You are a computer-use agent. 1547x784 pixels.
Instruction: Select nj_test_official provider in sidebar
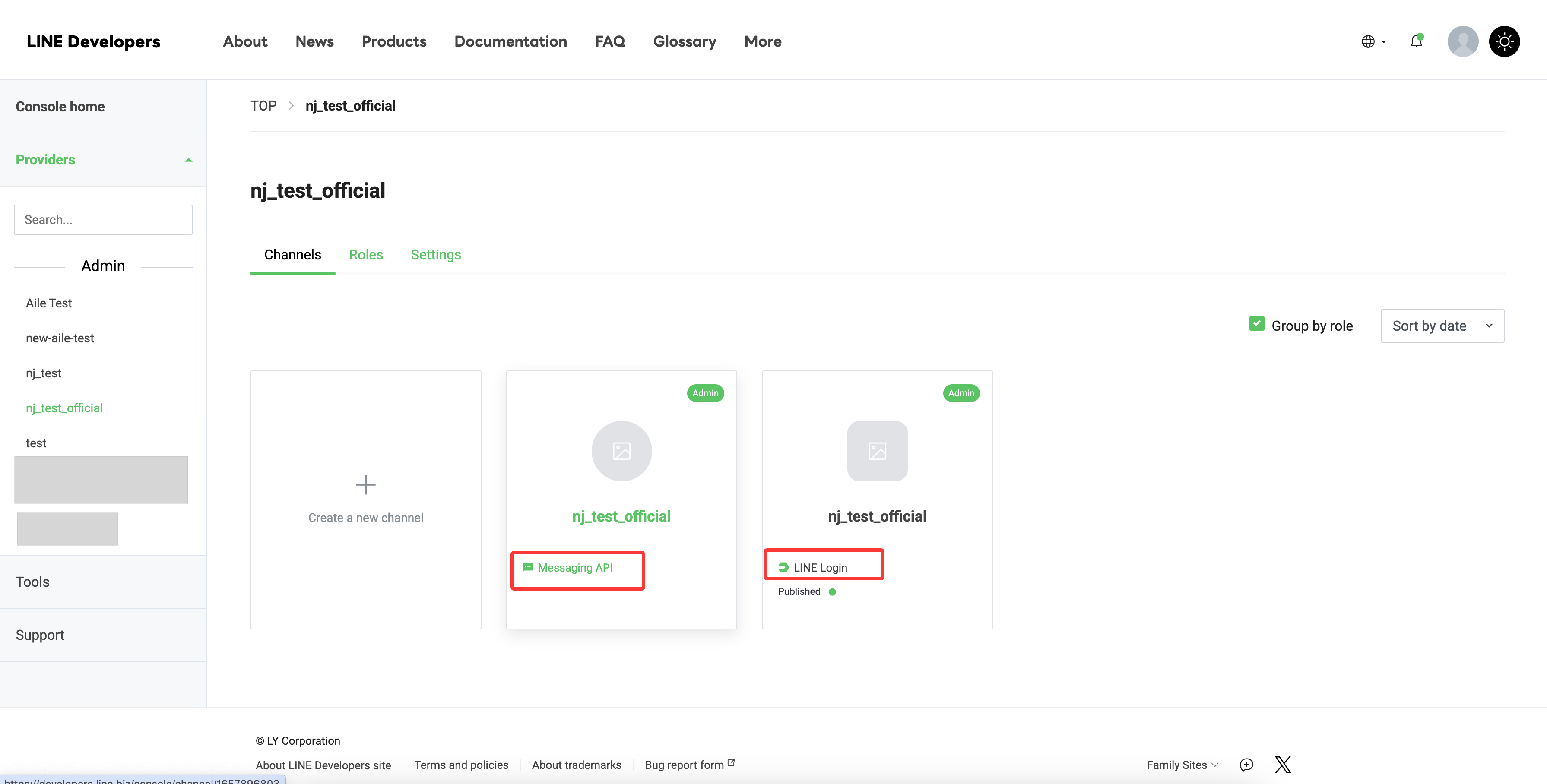[x=63, y=408]
